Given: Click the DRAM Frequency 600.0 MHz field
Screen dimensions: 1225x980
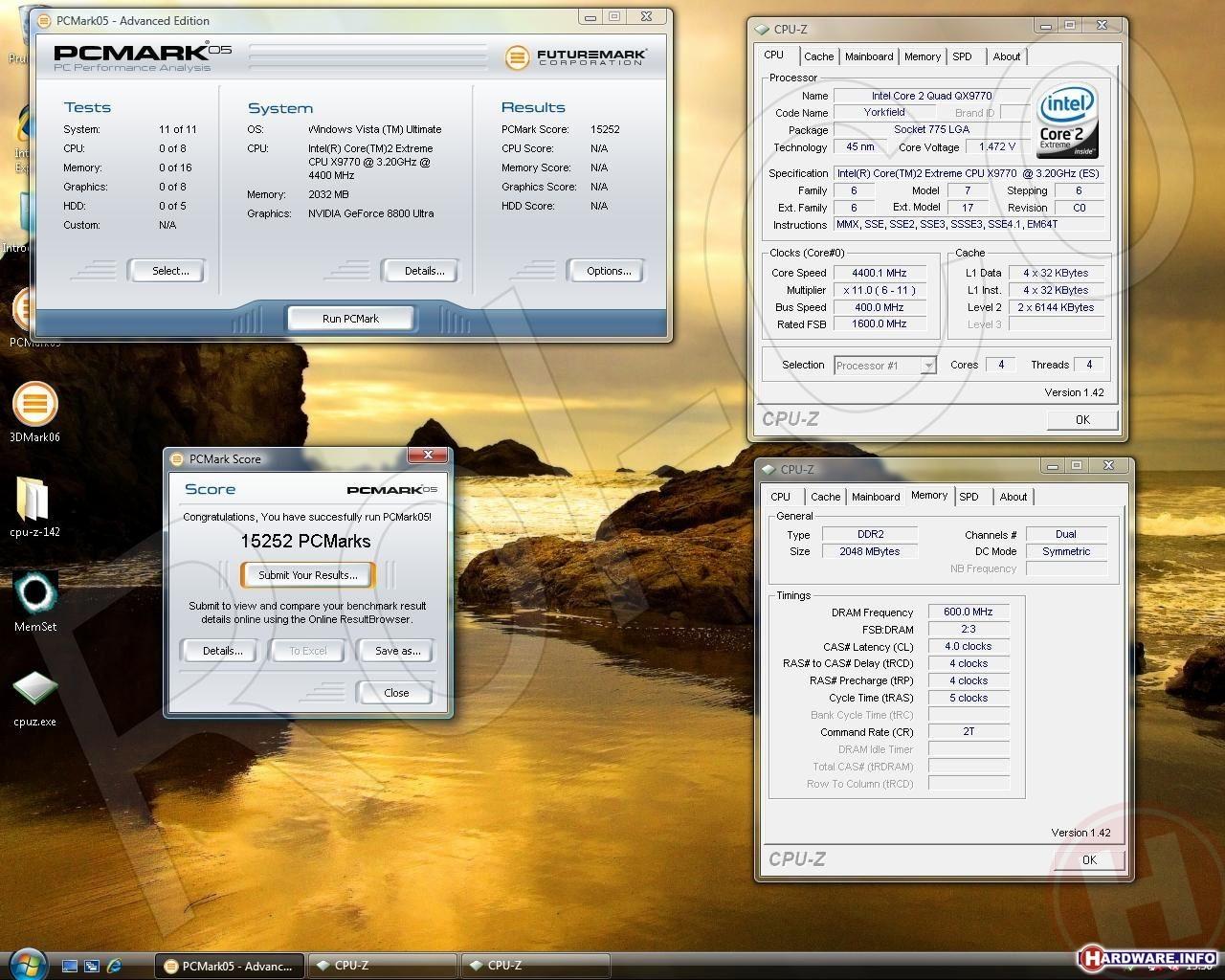Looking at the screenshot, I should [968, 612].
